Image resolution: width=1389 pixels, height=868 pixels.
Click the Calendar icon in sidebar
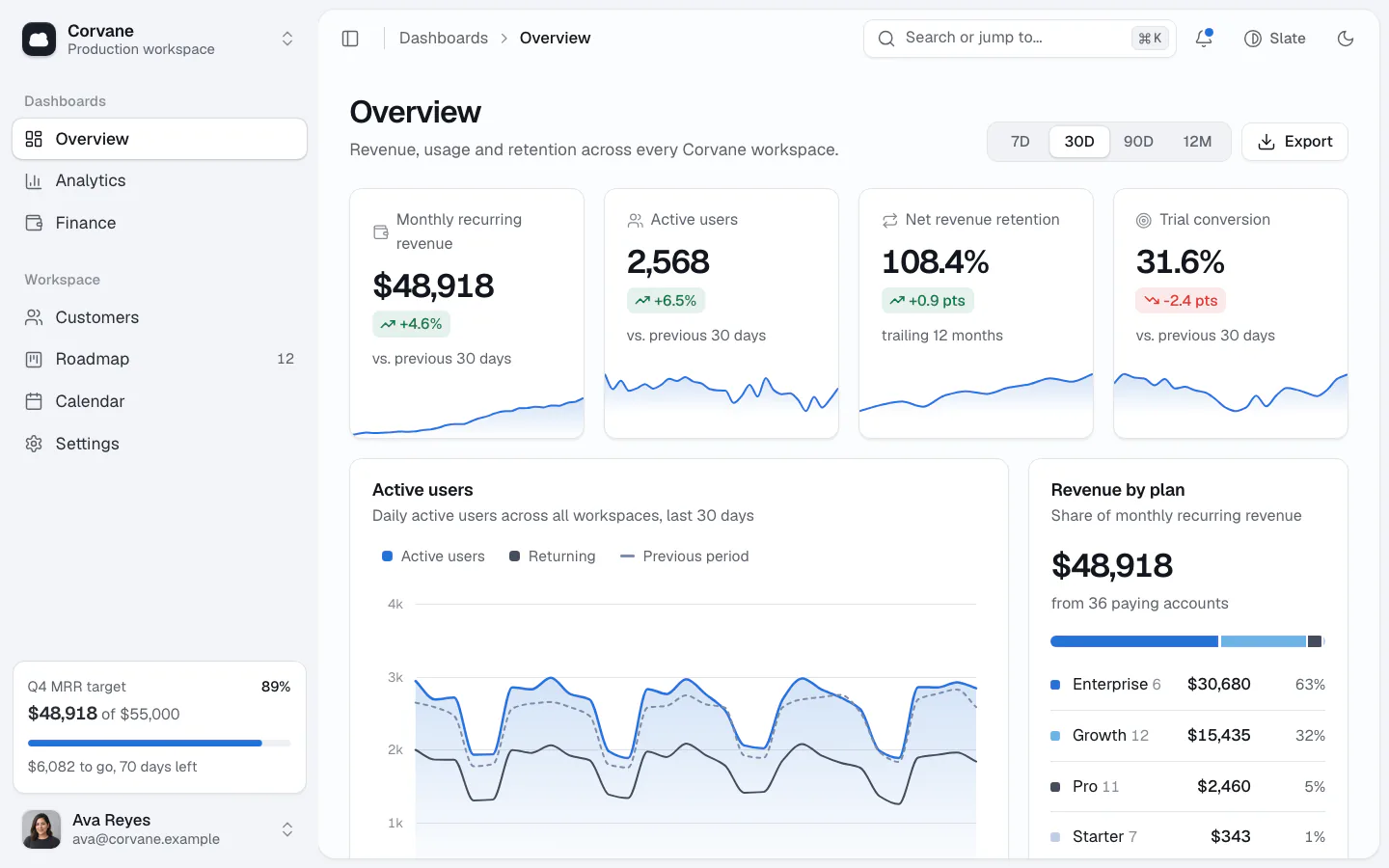click(34, 401)
